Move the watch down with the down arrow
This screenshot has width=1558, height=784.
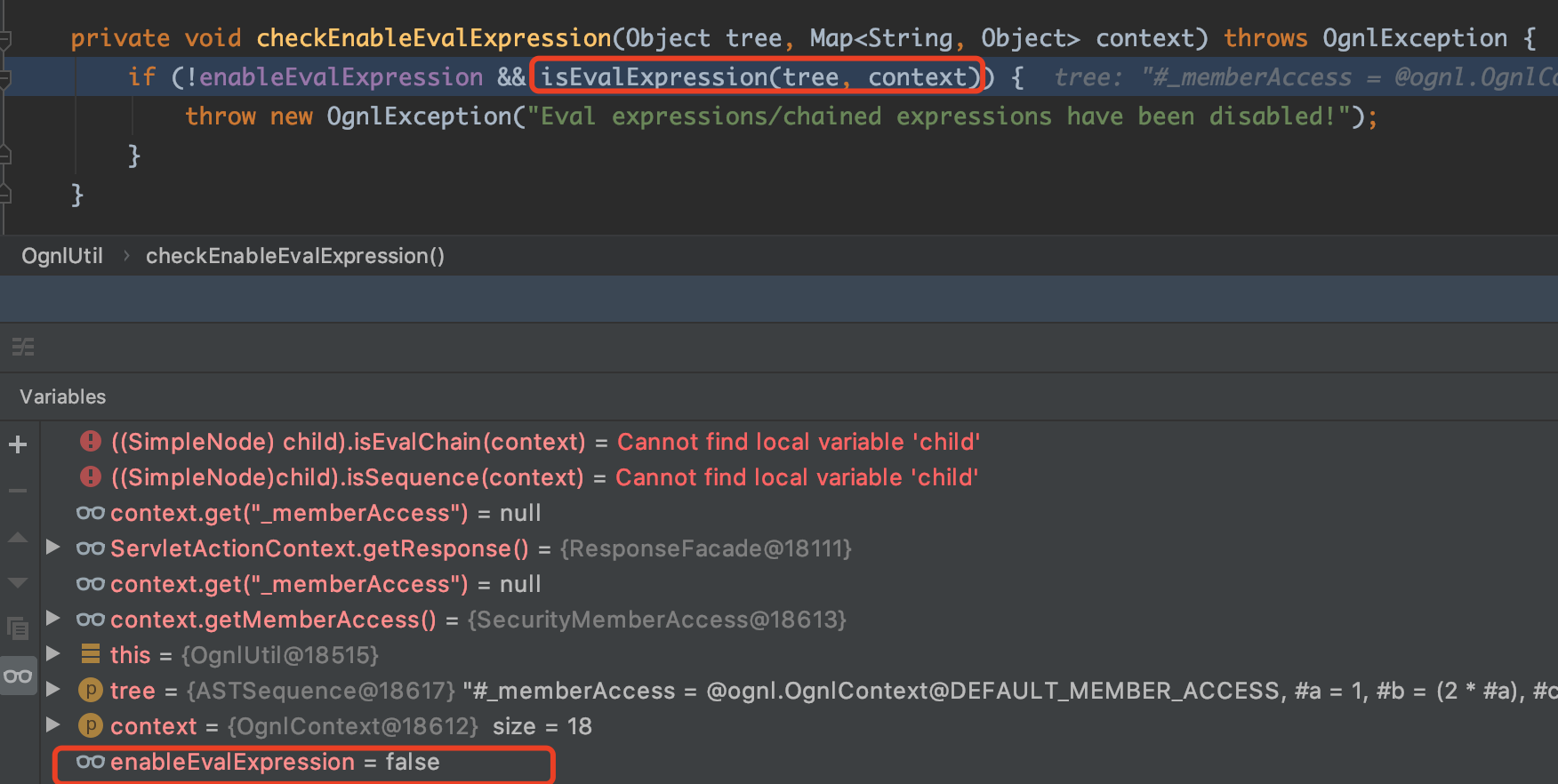[x=18, y=583]
